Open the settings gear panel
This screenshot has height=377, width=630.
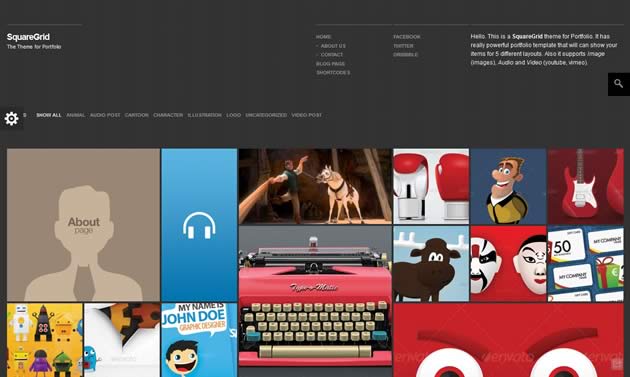(x=12, y=119)
